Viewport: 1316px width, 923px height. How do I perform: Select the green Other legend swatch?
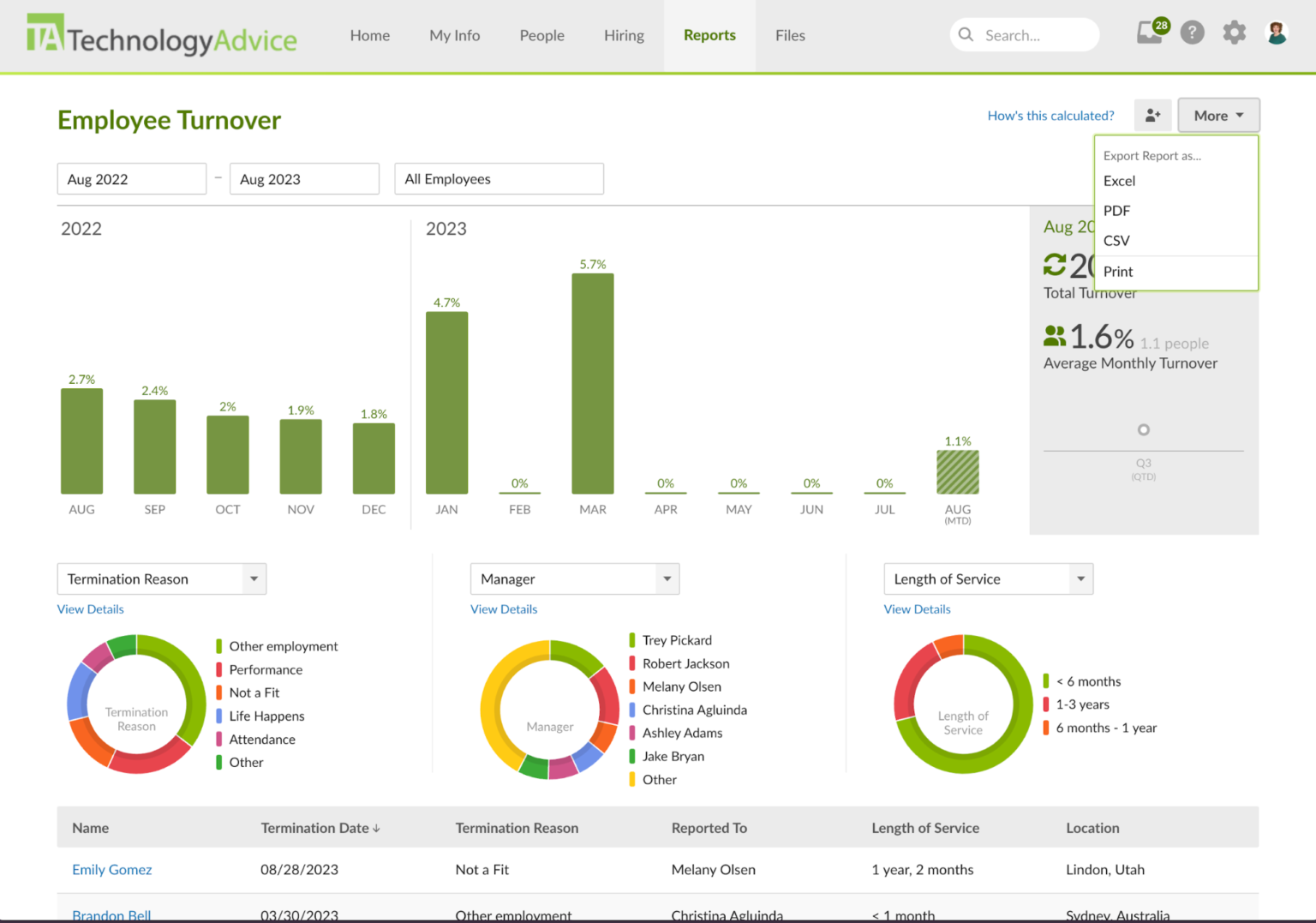click(x=218, y=762)
